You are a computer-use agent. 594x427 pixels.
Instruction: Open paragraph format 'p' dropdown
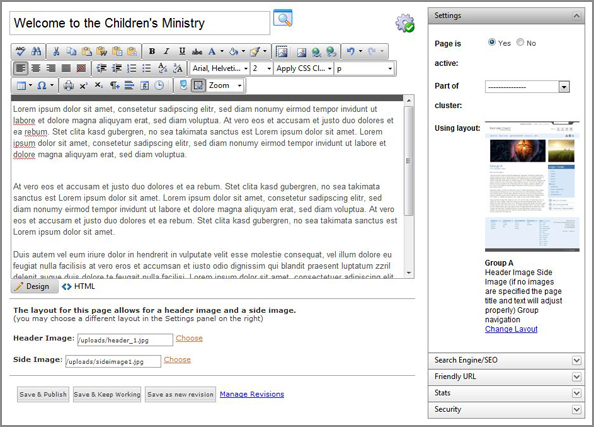[364, 69]
